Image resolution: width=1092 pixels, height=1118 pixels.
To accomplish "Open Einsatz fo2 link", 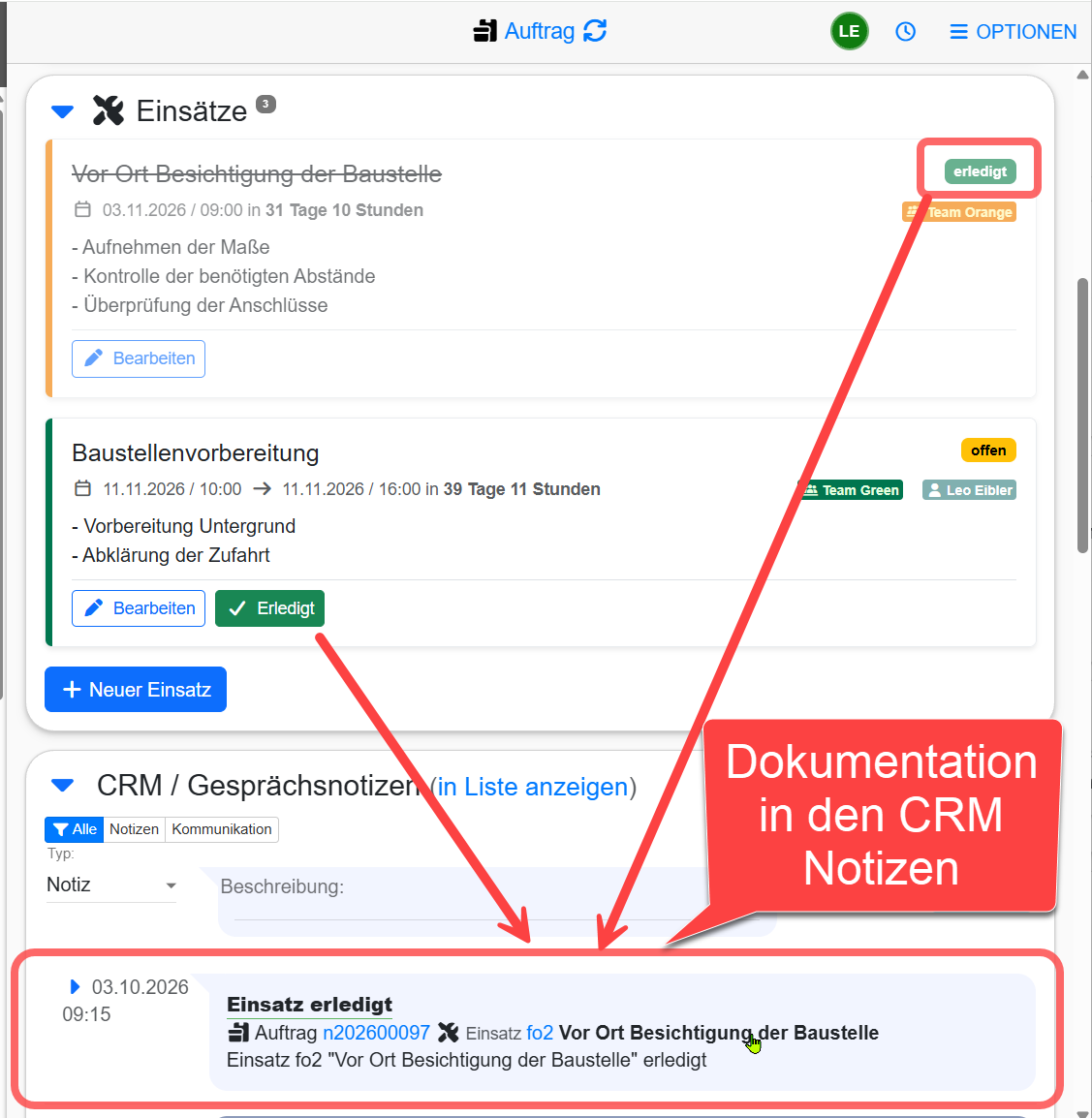I will click(x=540, y=1033).
